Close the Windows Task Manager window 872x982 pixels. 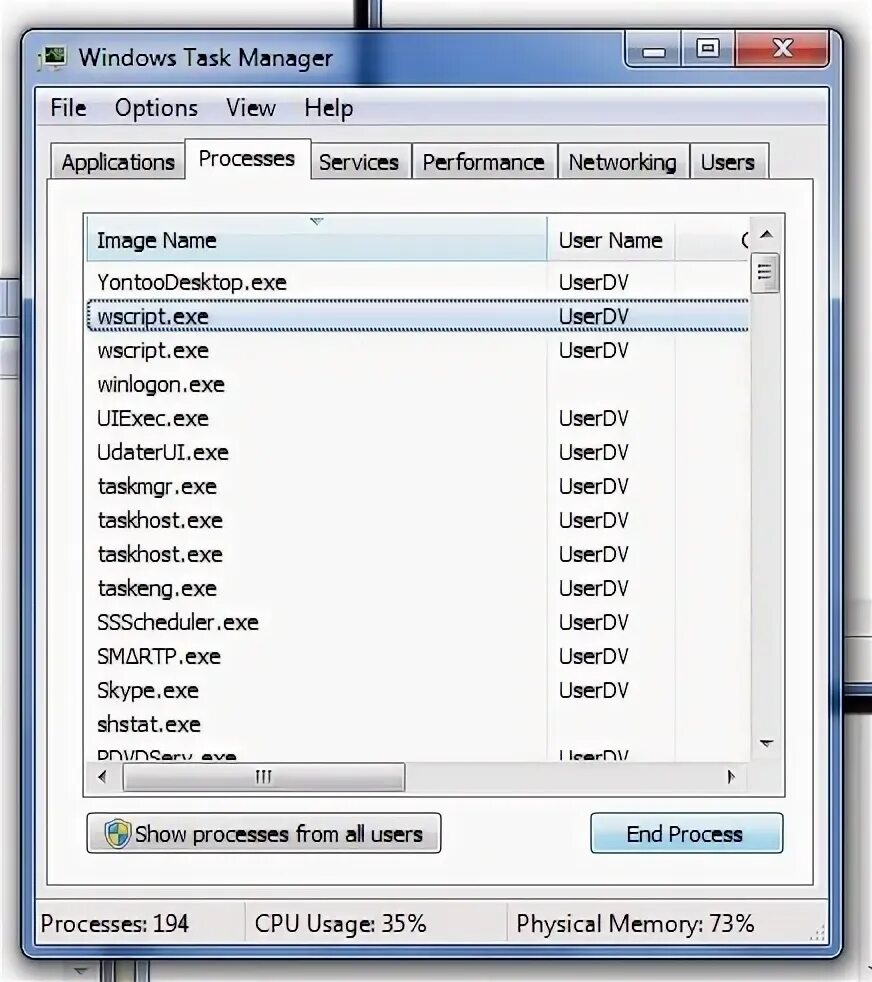point(782,49)
